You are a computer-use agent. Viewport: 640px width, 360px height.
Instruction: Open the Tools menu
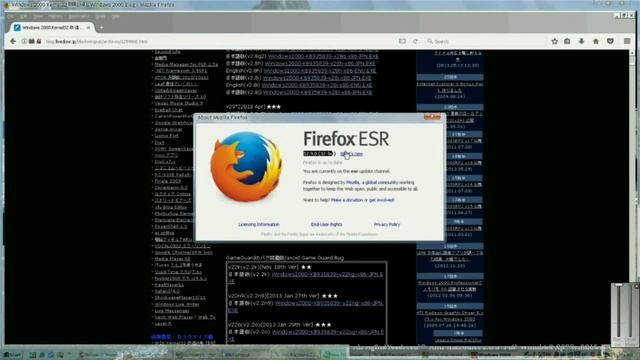tap(100, 16)
